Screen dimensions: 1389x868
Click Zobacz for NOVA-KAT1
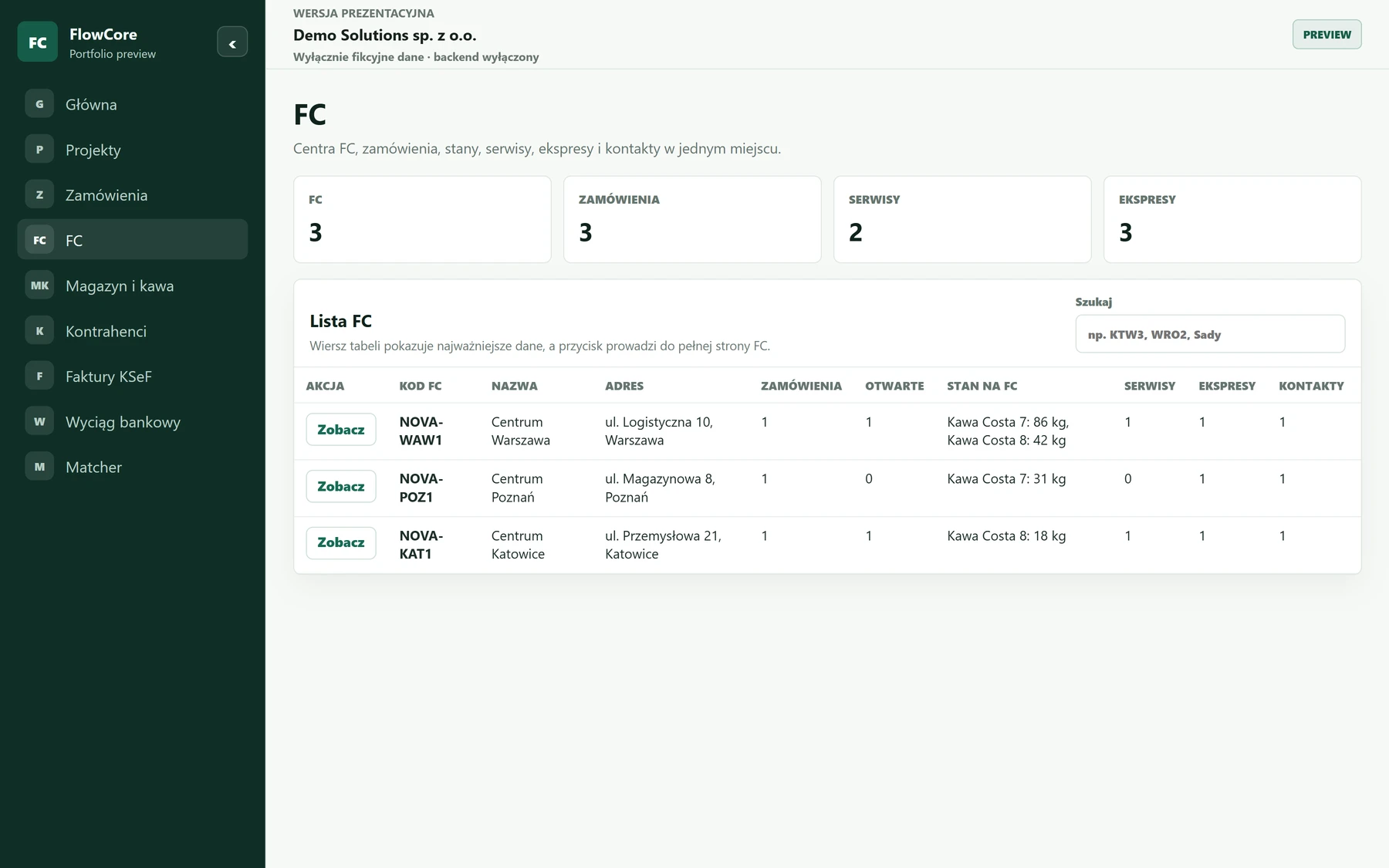(x=341, y=542)
